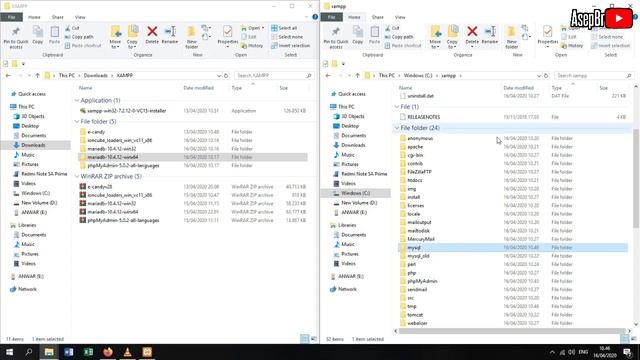The height and width of the screenshot is (360, 640).
Task: Click the taskbar search icon
Action: pos(29,352)
